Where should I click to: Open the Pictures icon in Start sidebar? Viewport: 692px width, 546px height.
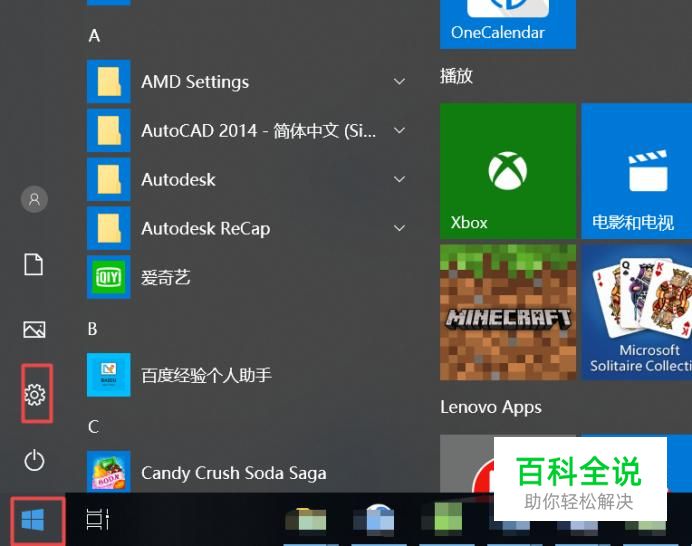click(x=34, y=329)
